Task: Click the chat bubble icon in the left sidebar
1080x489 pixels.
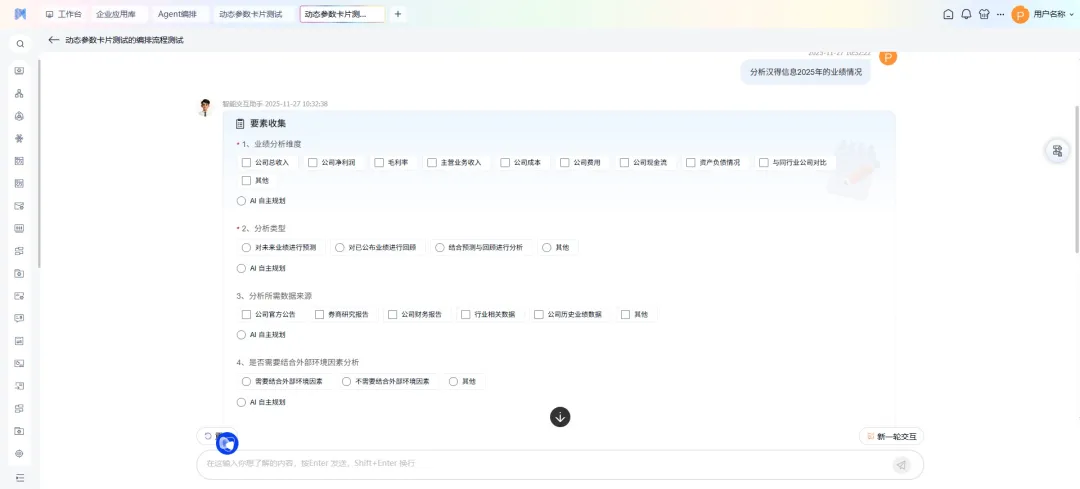Action: 19,318
